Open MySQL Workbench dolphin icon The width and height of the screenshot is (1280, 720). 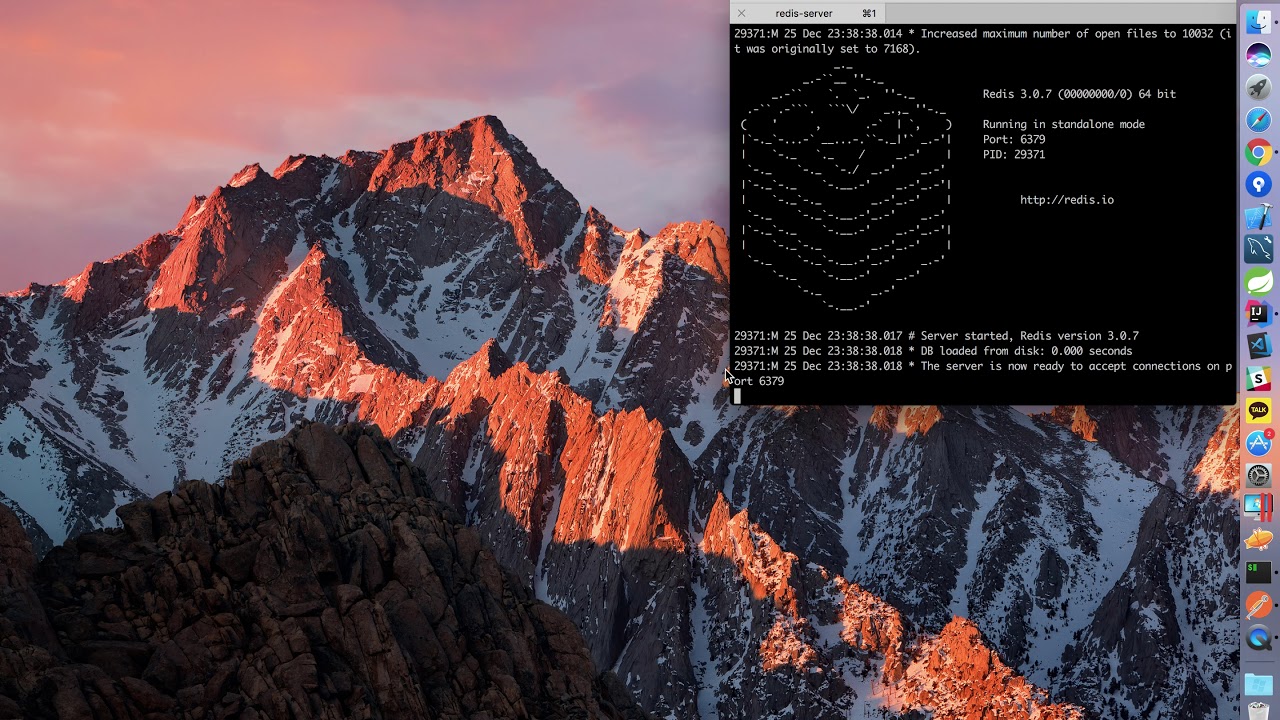coord(1259,248)
